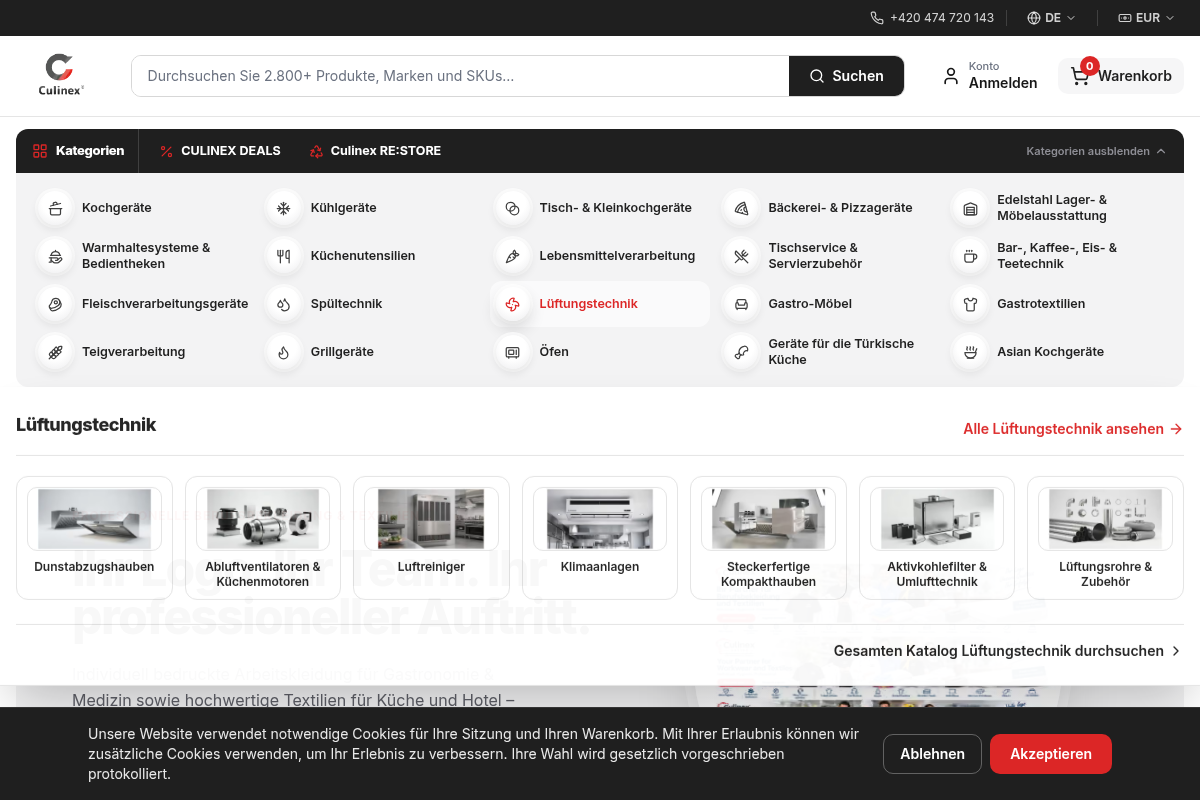Click the Culinex logo
The width and height of the screenshot is (1200, 800).
[61, 75]
